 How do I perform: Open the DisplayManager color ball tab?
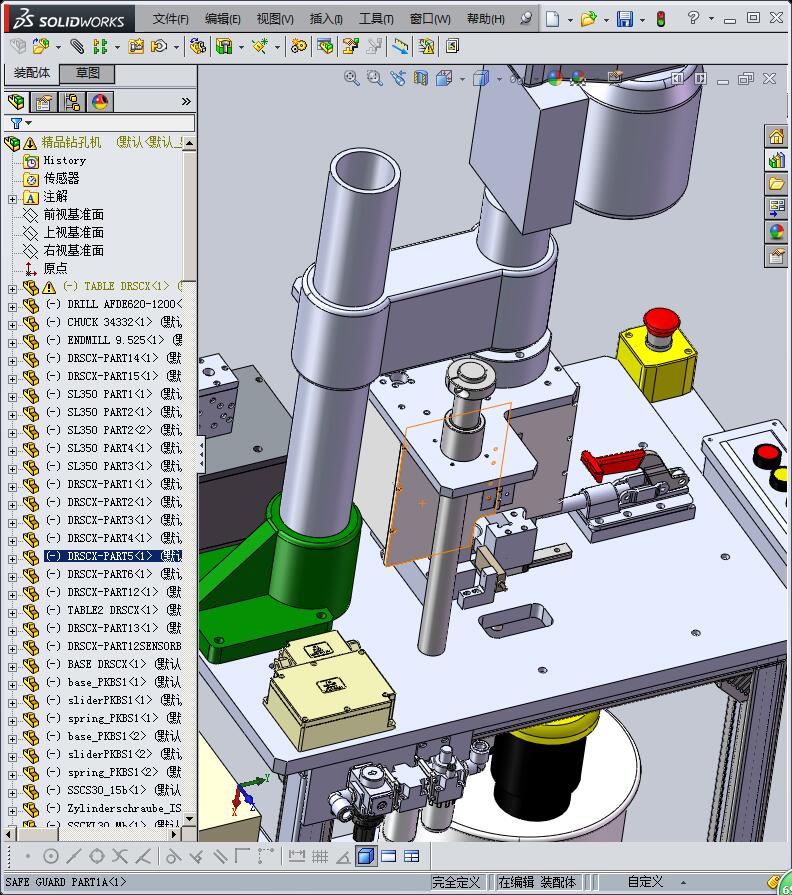click(100, 102)
